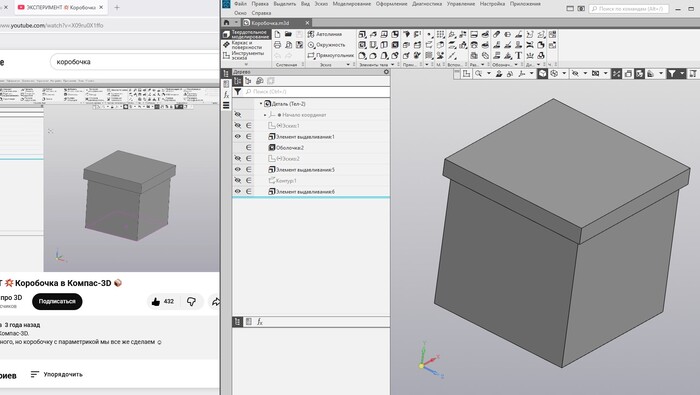Click the extrusion element icon in Элементы тела
The image size is (700, 395).
click(362, 34)
